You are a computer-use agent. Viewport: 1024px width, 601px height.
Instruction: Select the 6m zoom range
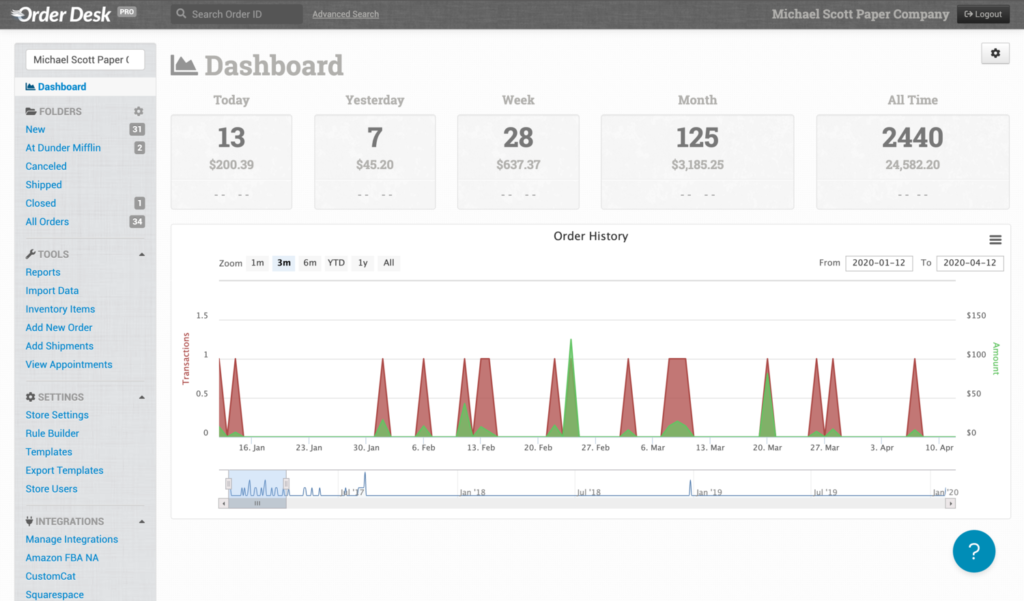click(310, 263)
